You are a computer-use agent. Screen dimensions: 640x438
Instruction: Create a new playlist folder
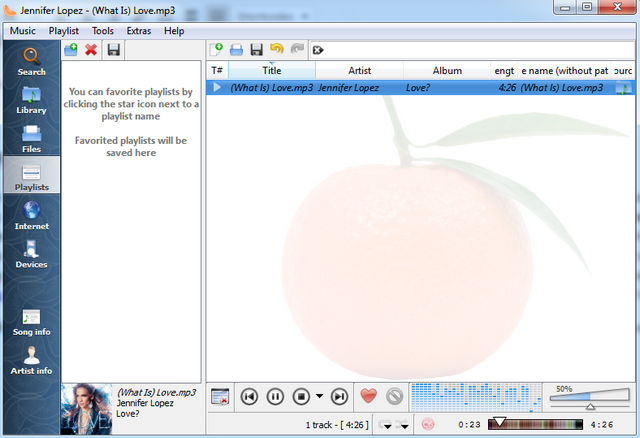[71, 50]
